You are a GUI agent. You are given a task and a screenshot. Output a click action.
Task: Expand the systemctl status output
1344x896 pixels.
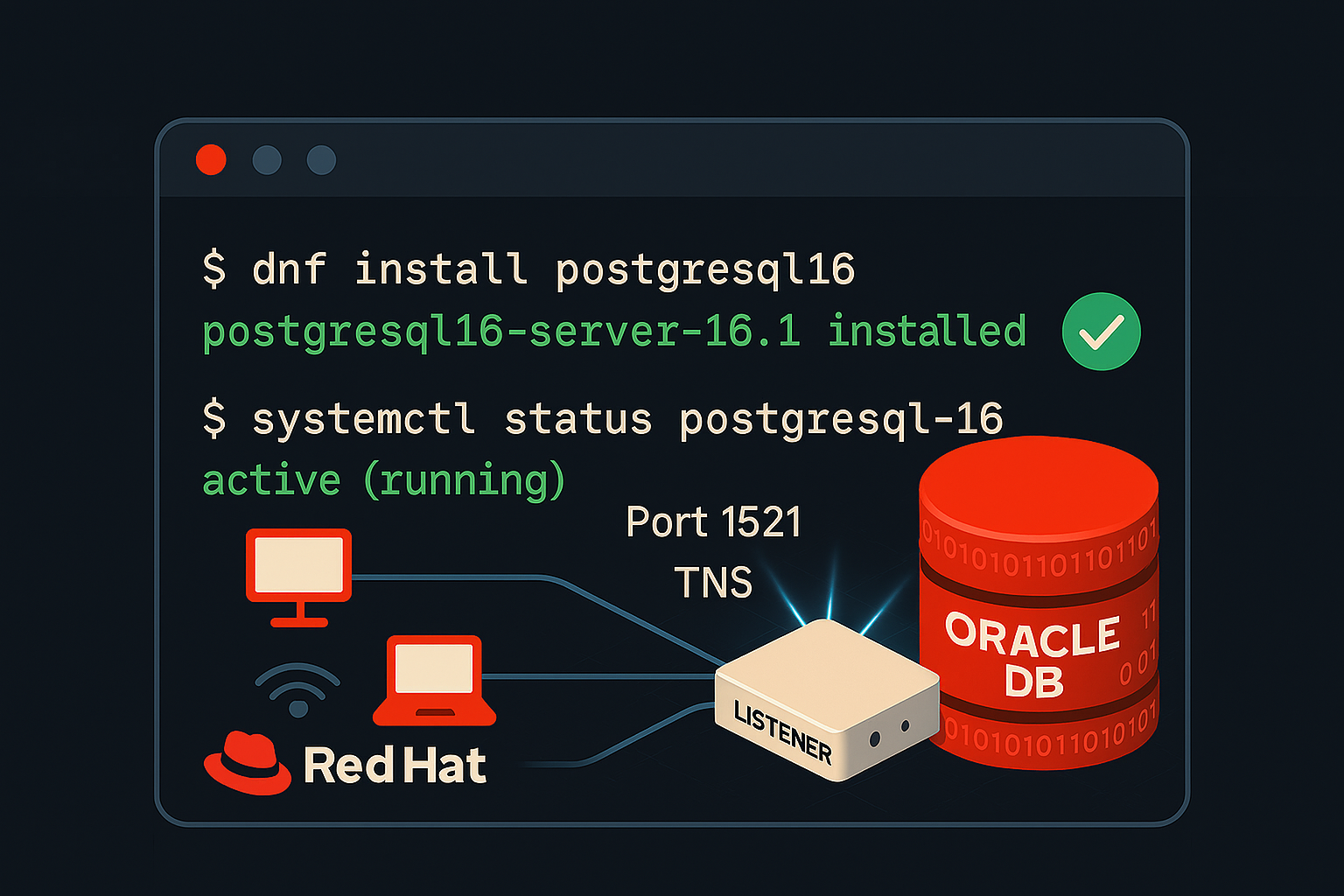point(602,418)
